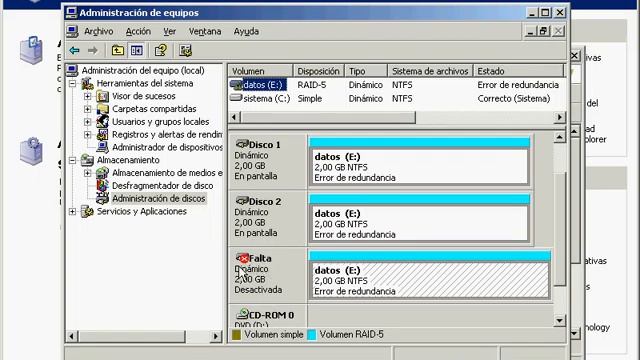Select the Herramientas del sistema tools icon
The height and width of the screenshot is (360, 640).
click(87, 83)
